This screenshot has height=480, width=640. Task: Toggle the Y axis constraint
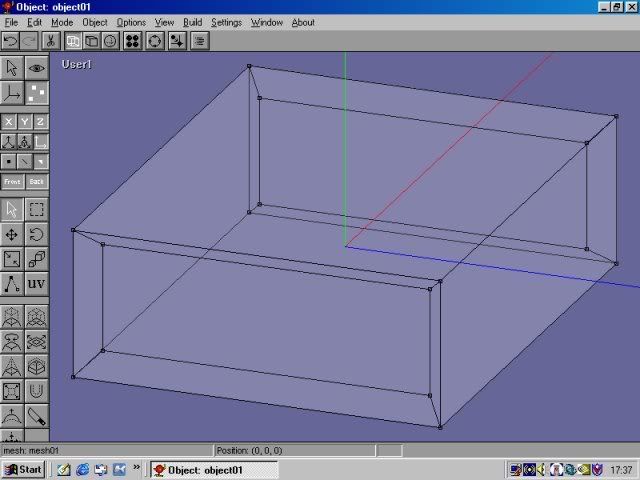25,122
